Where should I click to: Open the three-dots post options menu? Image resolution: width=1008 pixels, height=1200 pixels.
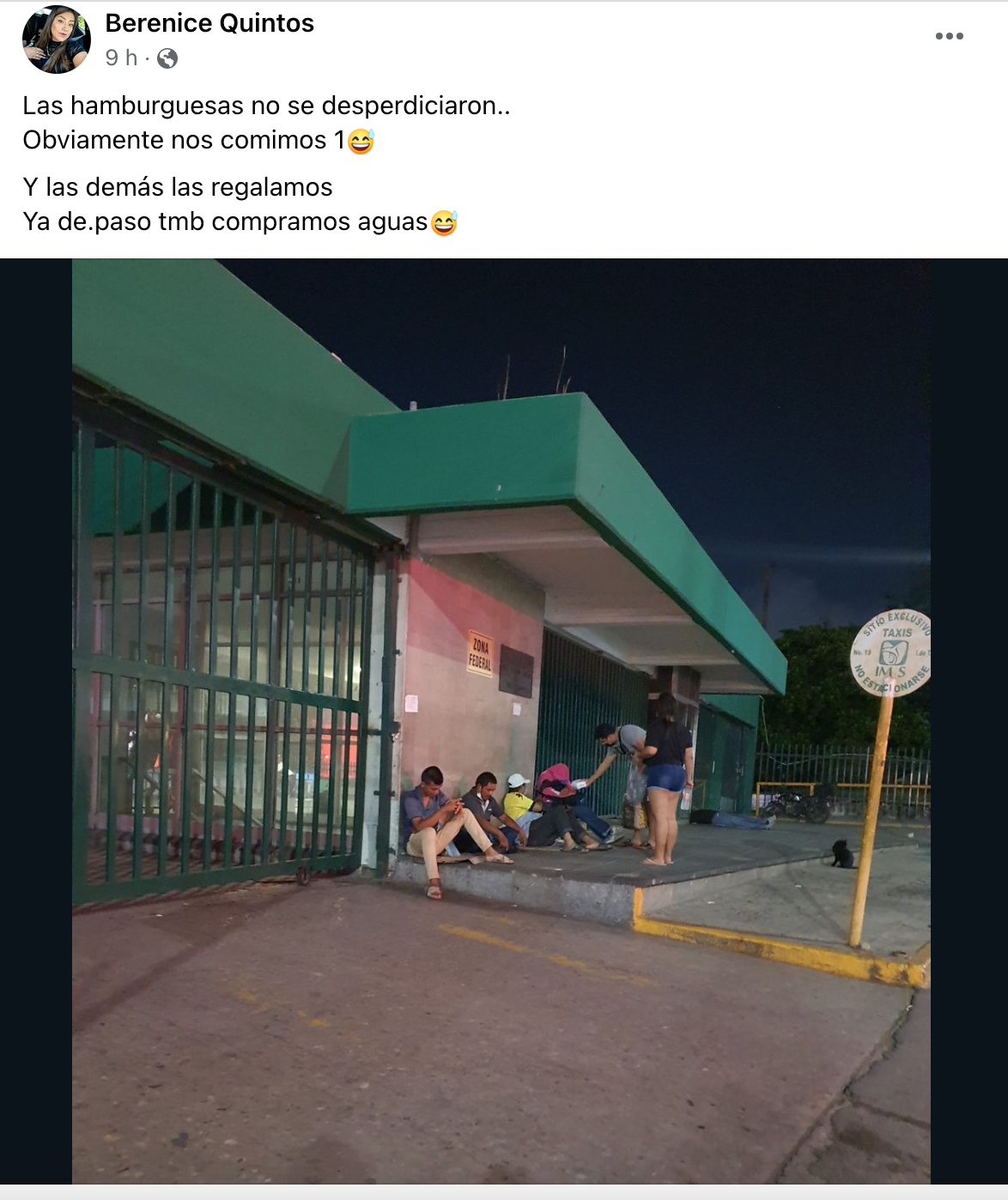click(x=949, y=36)
